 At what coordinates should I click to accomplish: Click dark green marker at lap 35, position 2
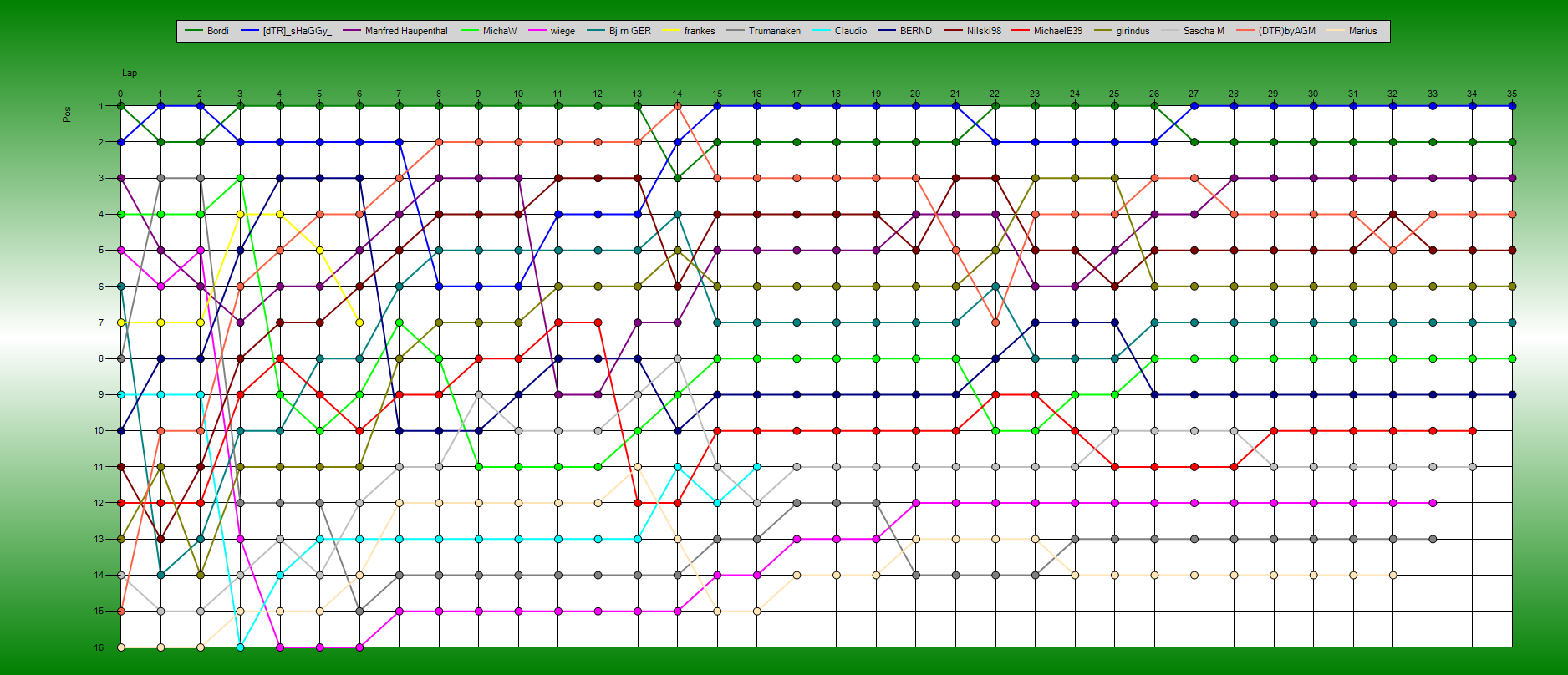pyautogui.click(x=1512, y=142)
